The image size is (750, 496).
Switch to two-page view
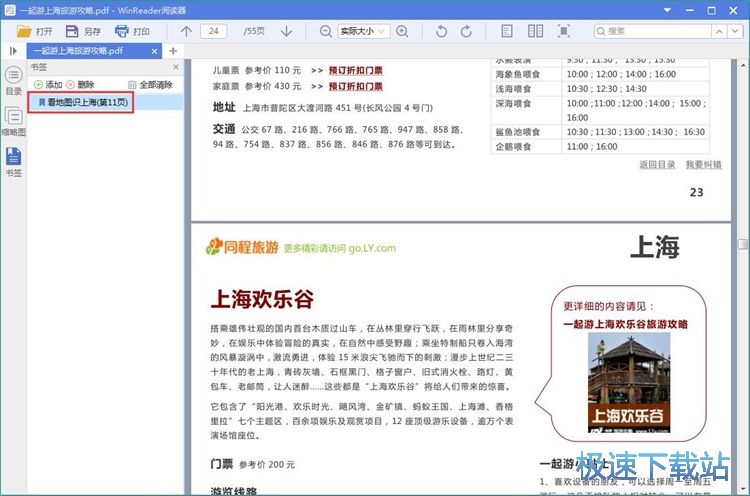[x=535, y=32]
